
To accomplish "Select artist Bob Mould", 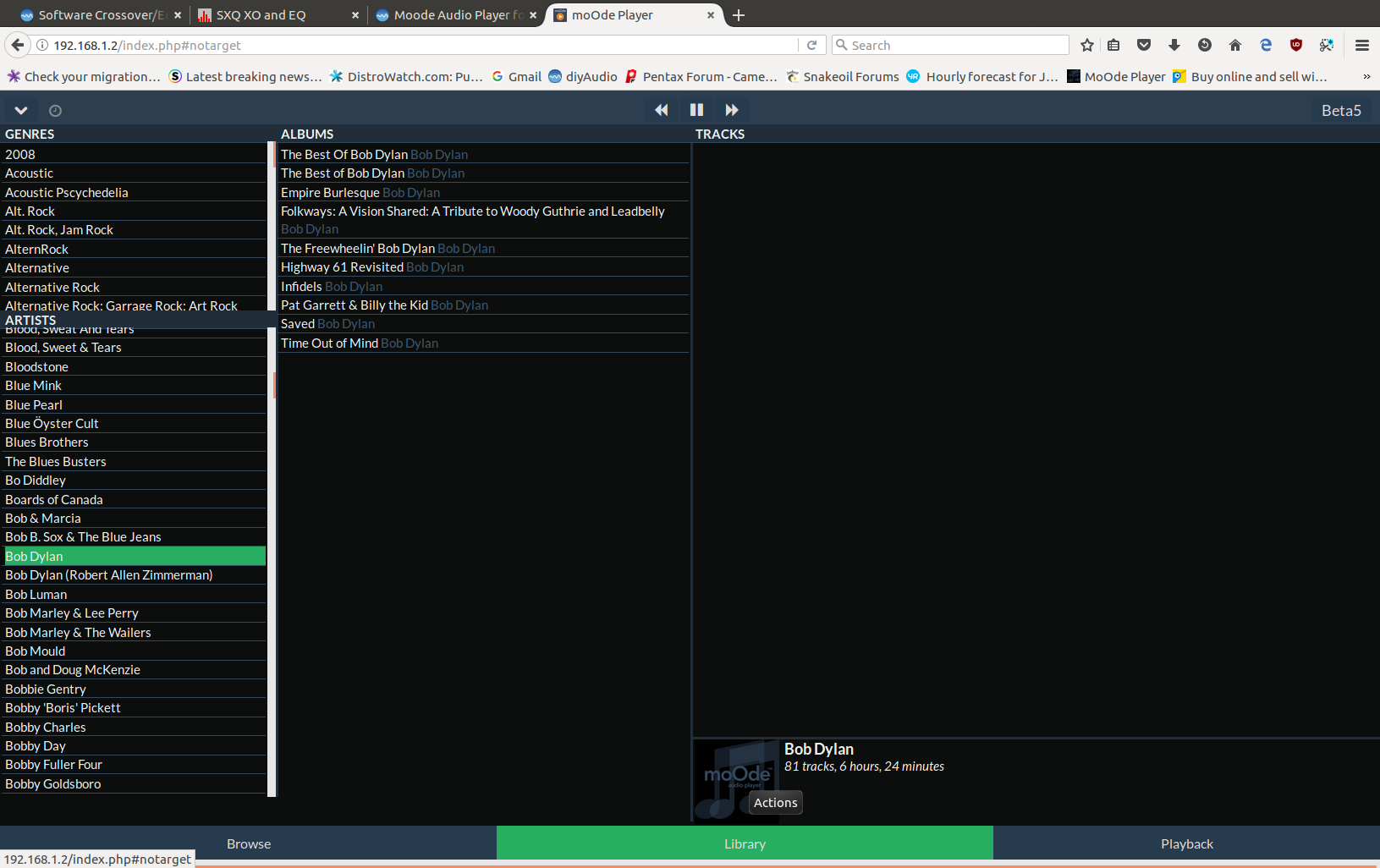I will [135, 651].
